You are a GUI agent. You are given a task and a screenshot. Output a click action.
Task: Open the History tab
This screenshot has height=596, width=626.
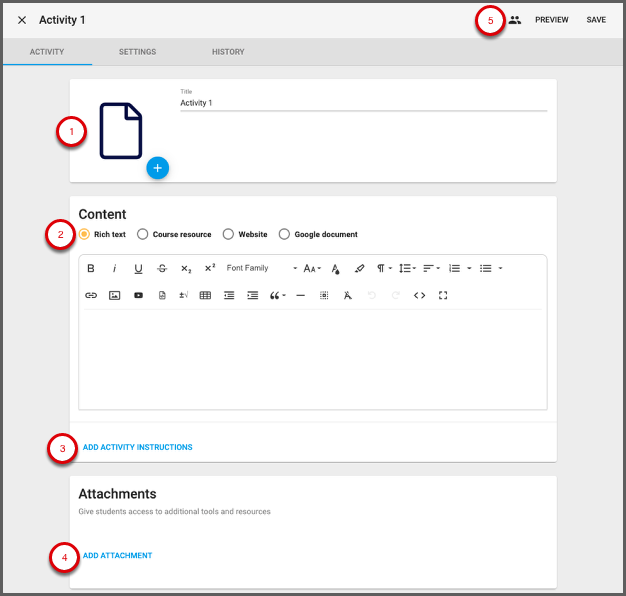pyautogui.click(x=227, y=52)
